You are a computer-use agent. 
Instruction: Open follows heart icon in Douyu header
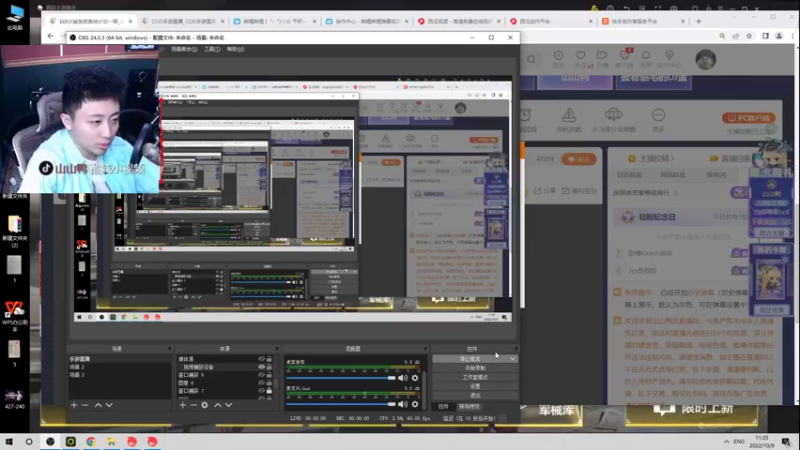581,55
